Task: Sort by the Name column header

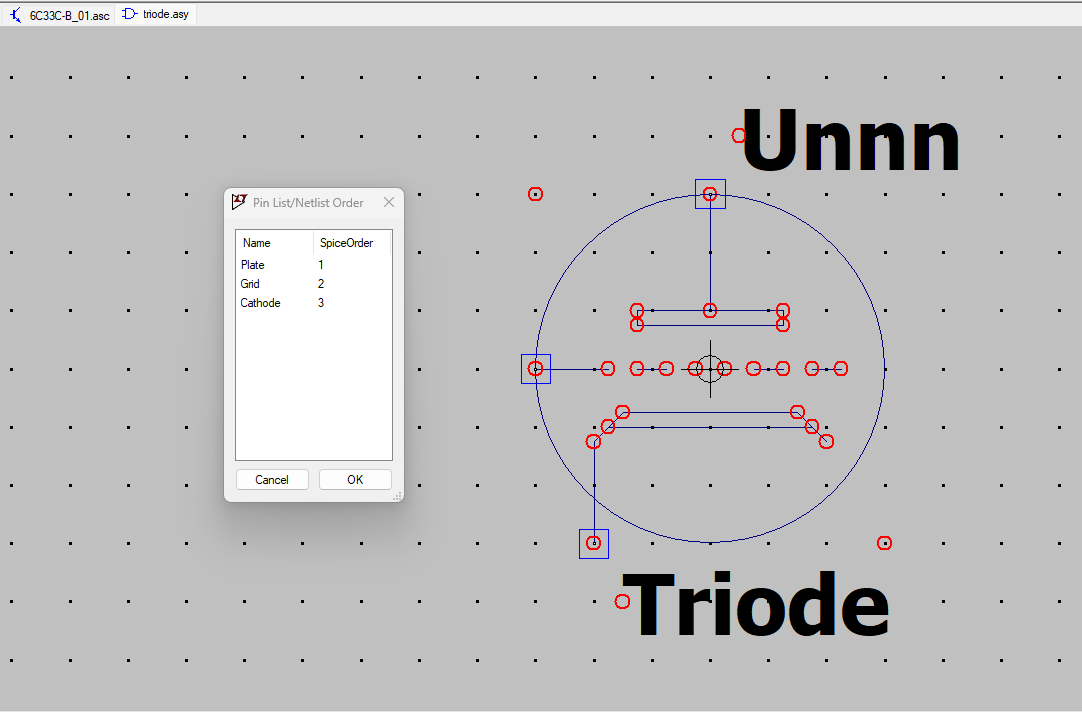Action: (x=275, y=243)
